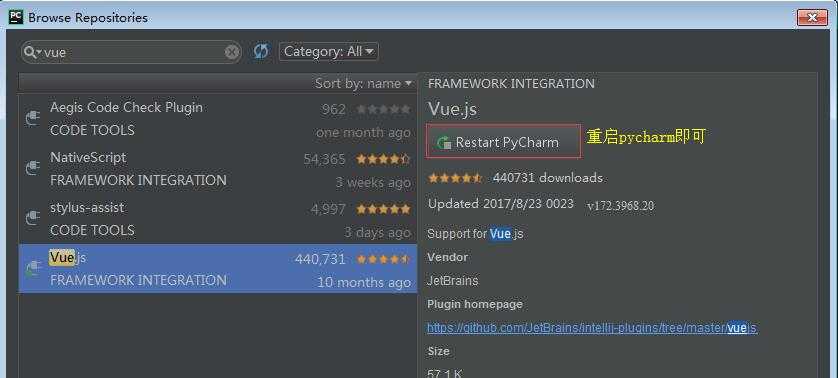The height and width of the screenshot is (378, 838).
Task: Open the Vue.js GitHub plugin homepage link
Action: (x=592, y=328)
